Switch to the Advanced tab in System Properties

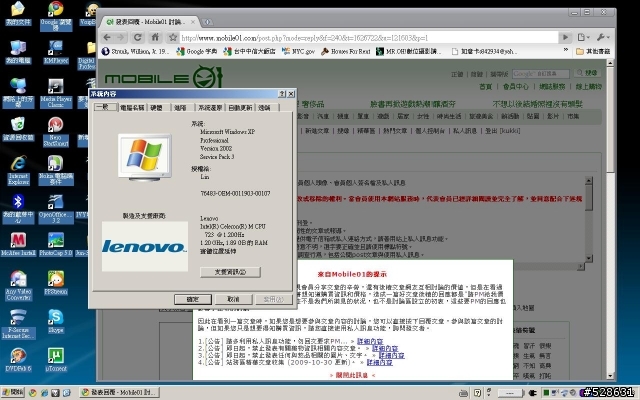pos(181,107)
